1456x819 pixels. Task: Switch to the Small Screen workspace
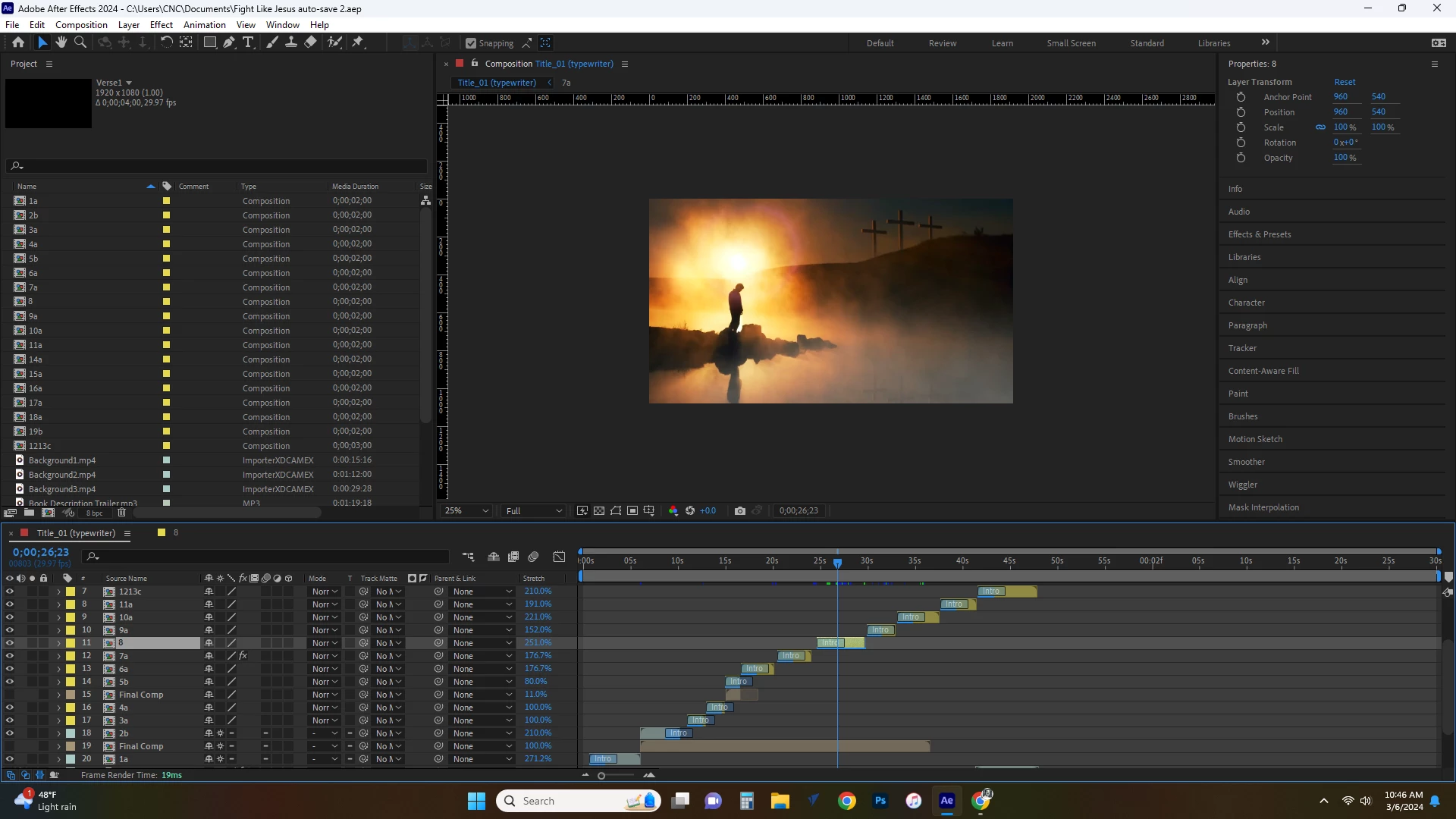[x=1071, y=43]
